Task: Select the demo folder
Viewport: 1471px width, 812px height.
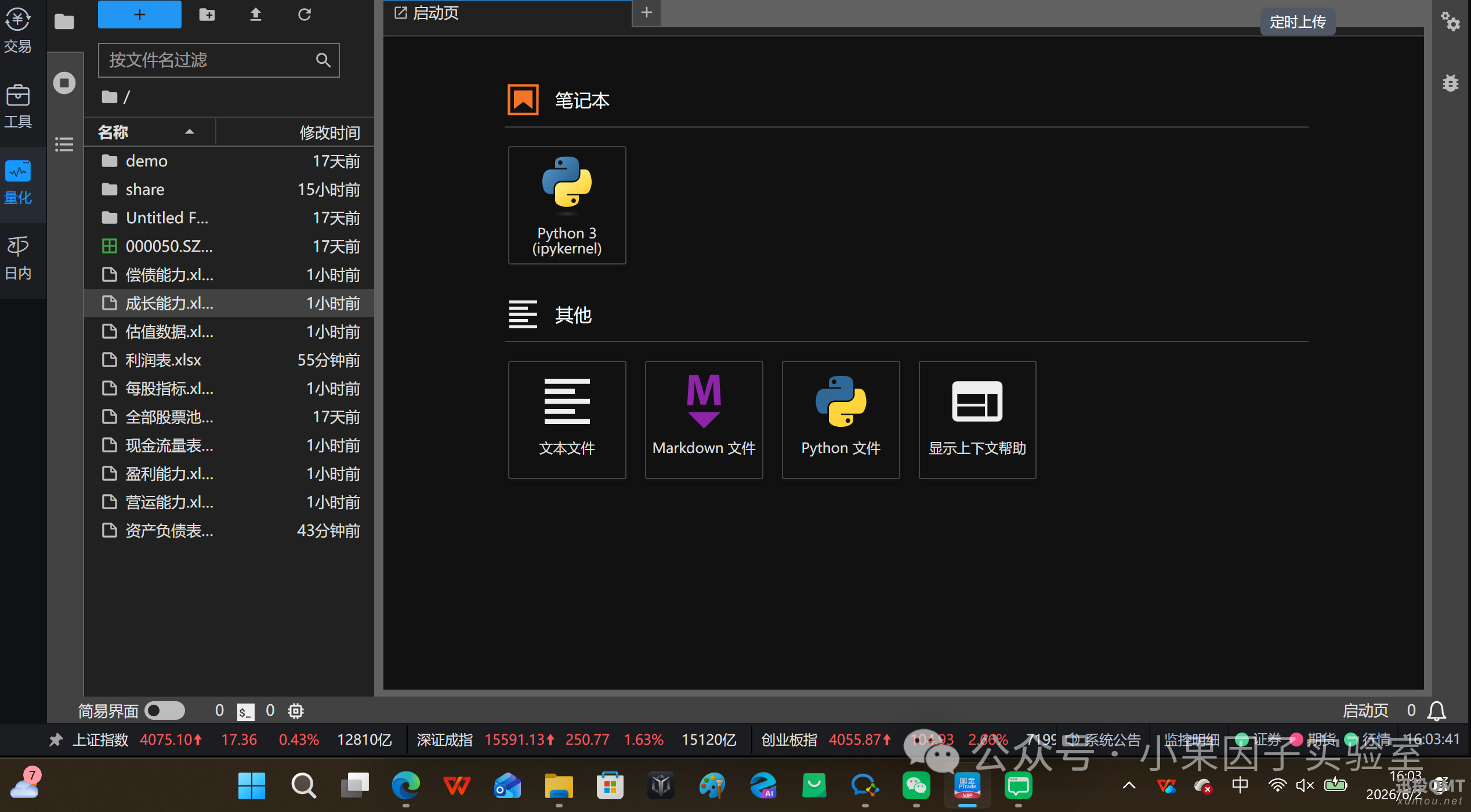Action: 229,161
